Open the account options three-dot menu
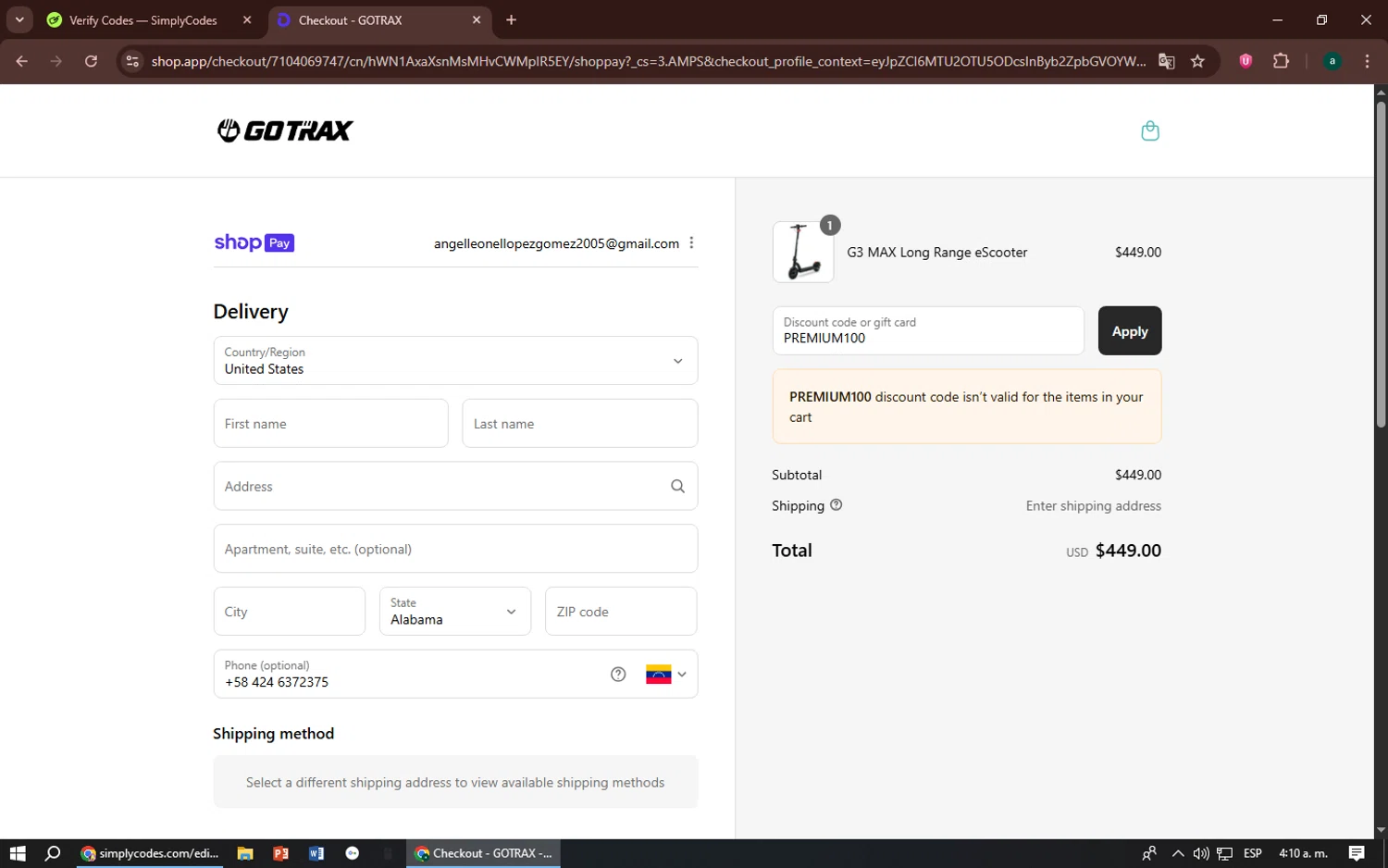 pos(691,242)
